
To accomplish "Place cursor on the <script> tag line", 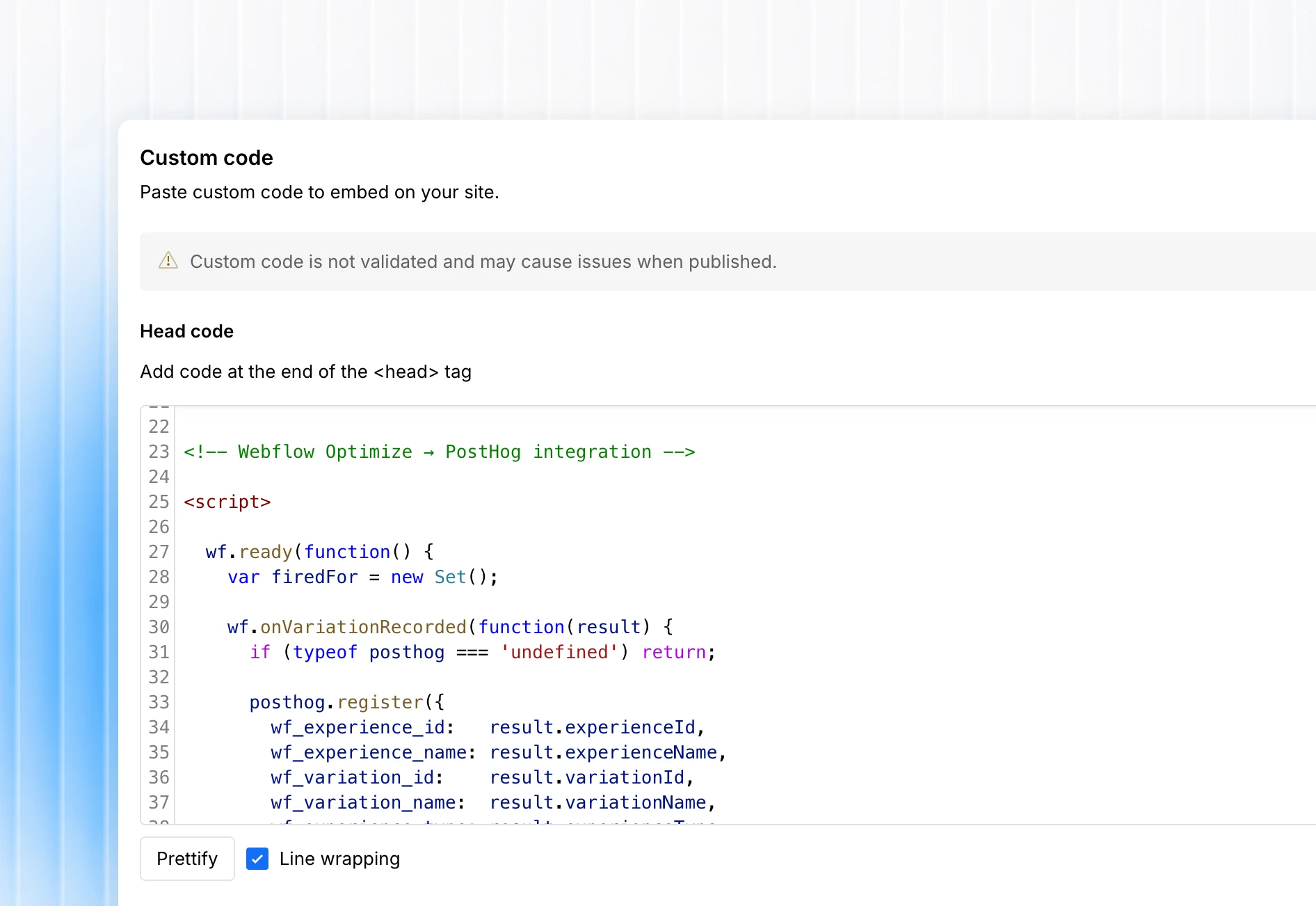I will click(227, 502).
